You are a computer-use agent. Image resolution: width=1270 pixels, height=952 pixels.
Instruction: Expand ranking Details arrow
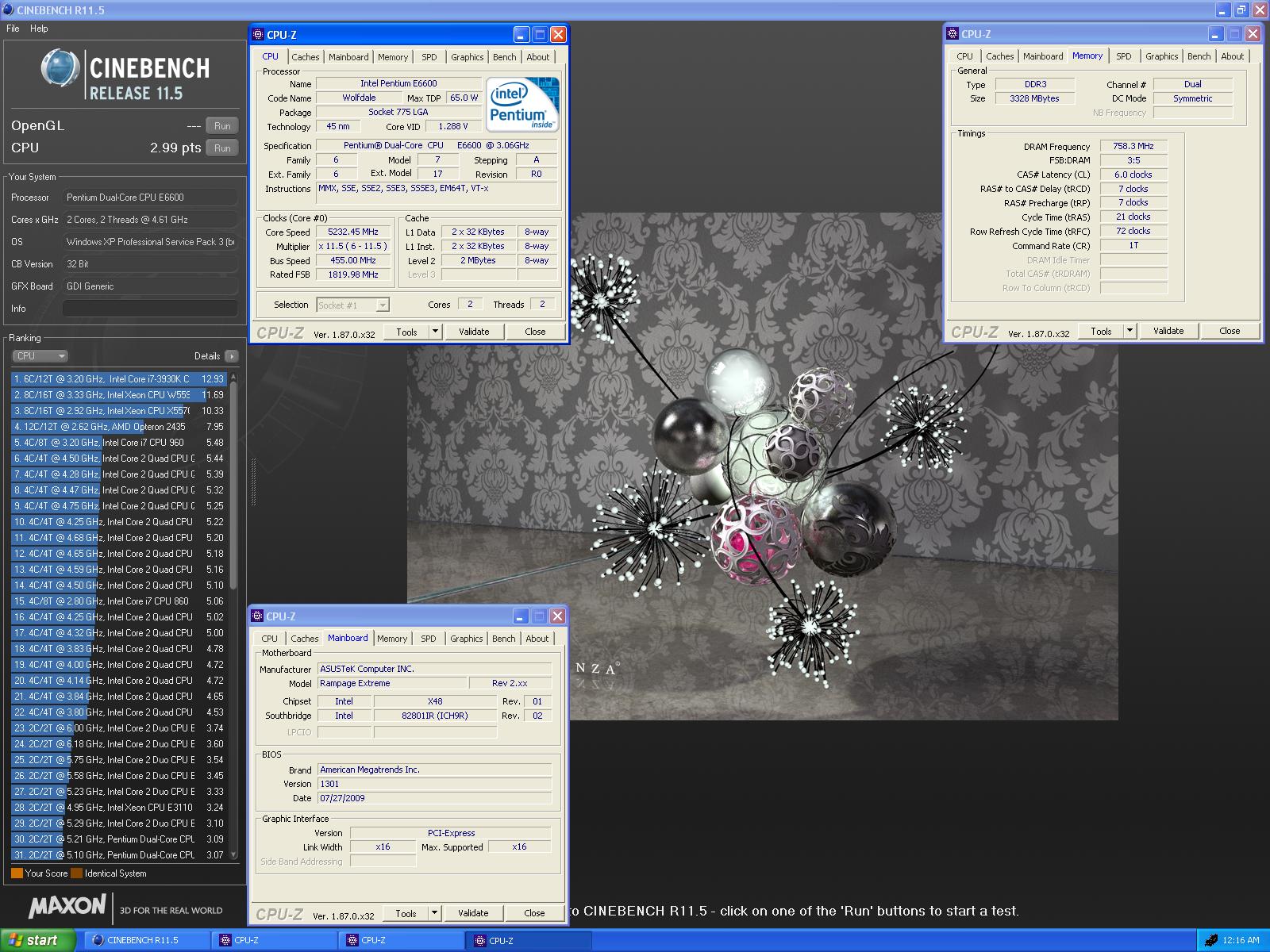(231, 356)
